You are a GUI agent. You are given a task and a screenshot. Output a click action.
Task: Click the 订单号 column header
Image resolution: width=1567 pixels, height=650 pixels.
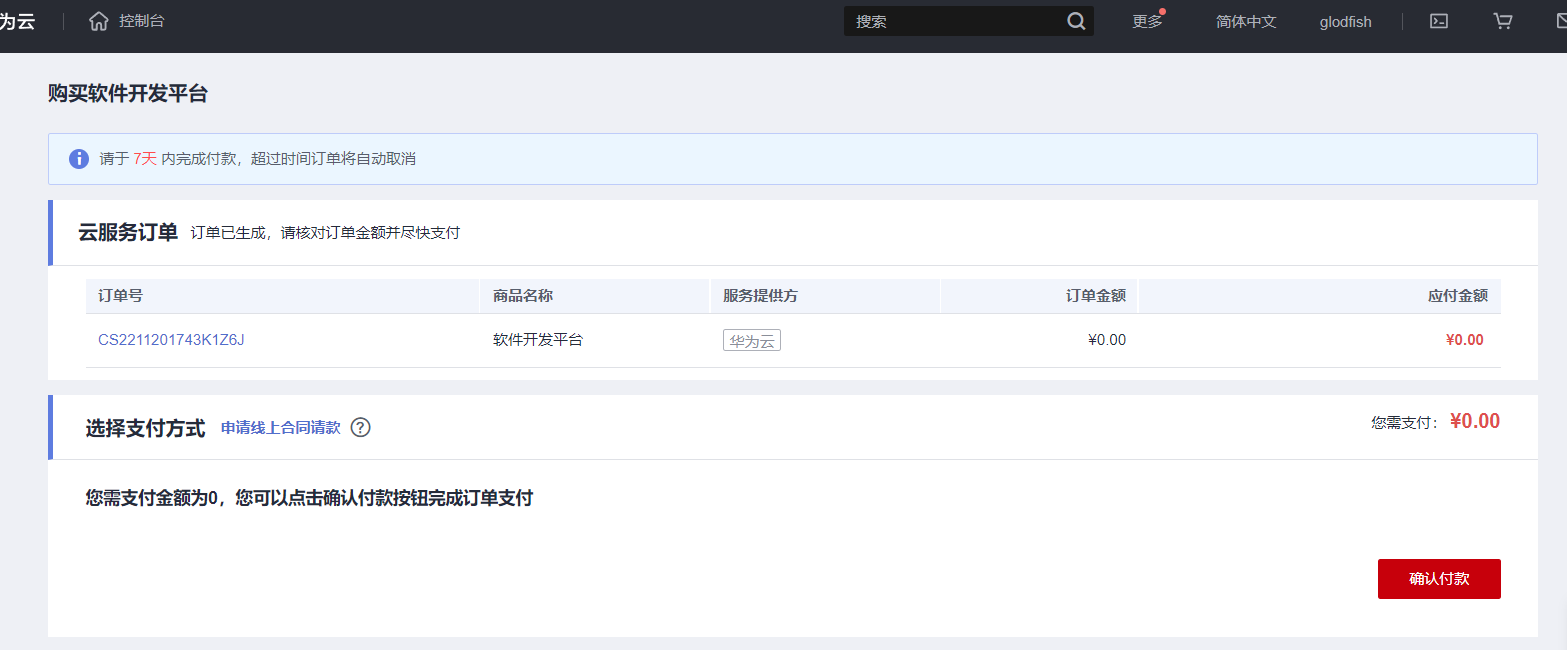click(121, 296)
